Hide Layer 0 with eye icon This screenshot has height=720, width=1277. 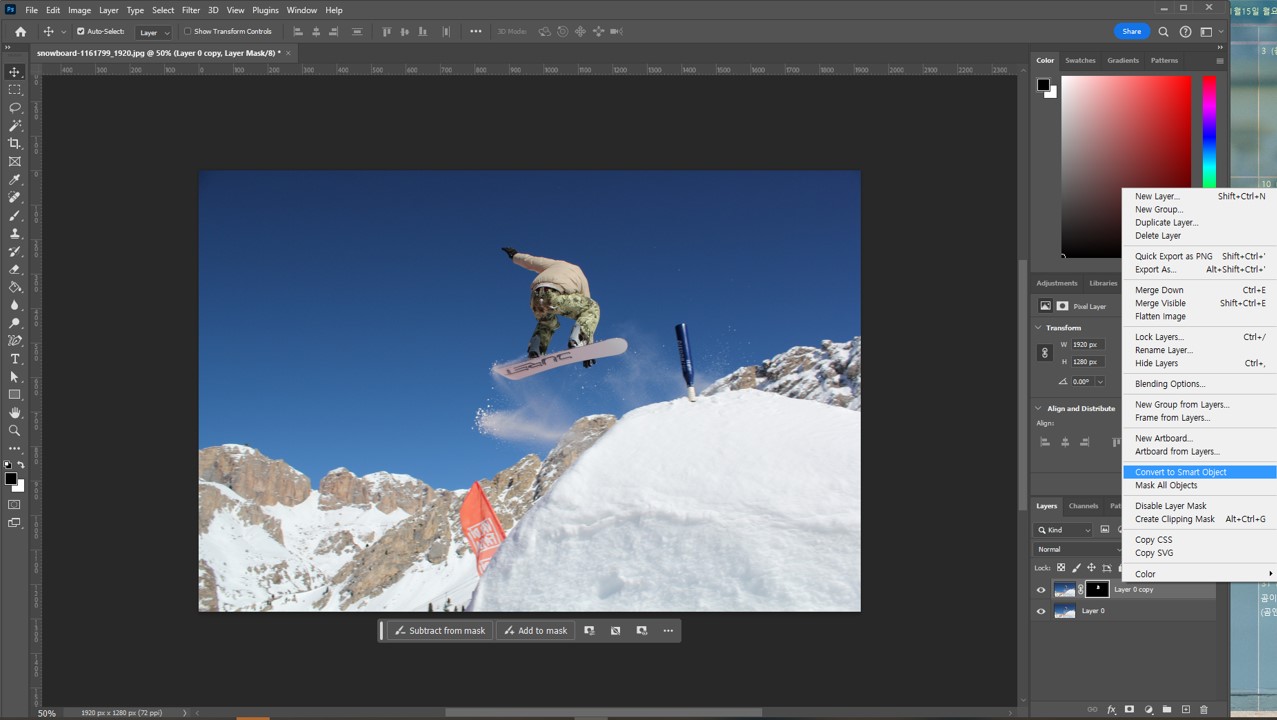(x=1041, y=611)
